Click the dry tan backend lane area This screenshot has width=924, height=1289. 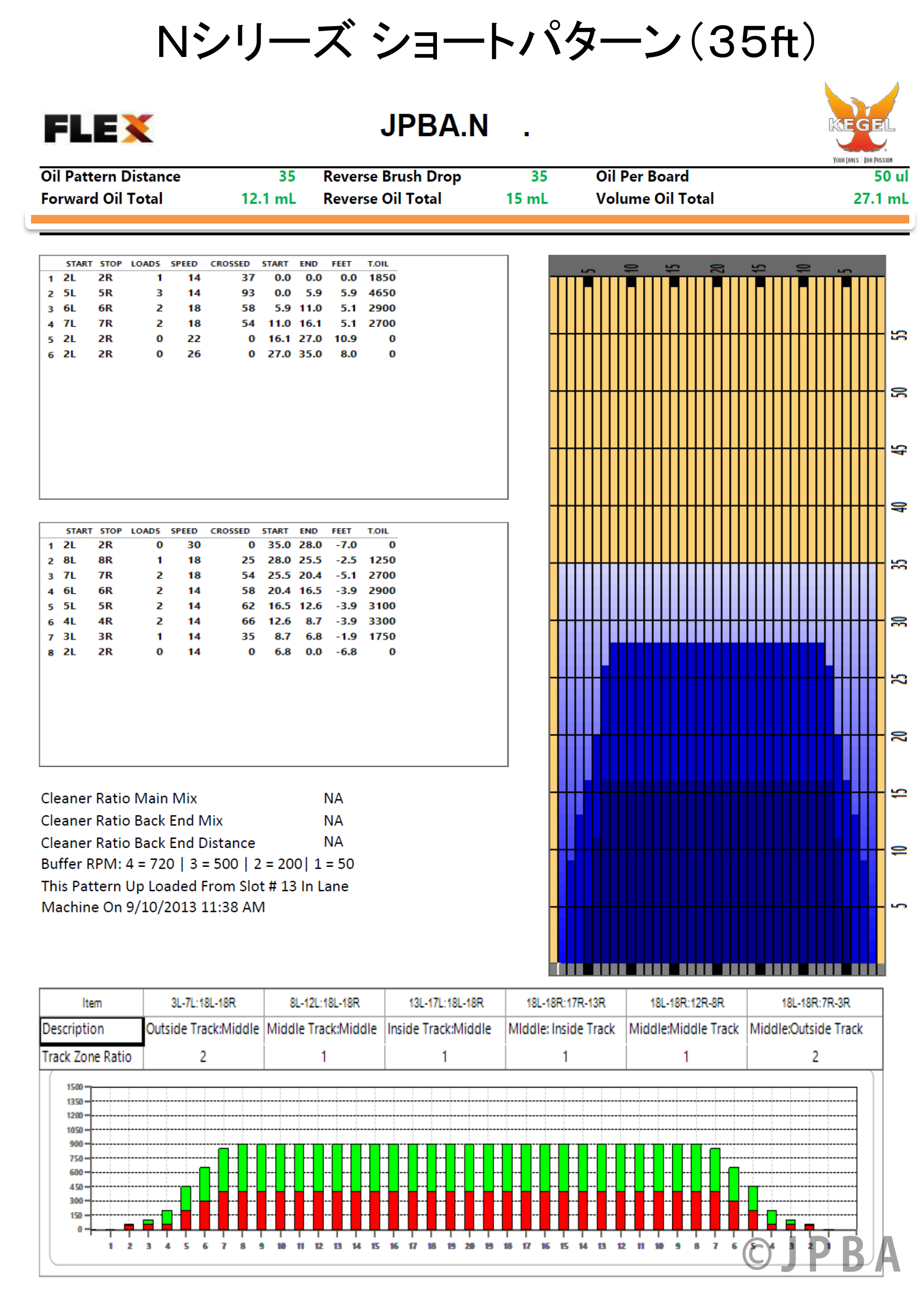tap(717, 419)
